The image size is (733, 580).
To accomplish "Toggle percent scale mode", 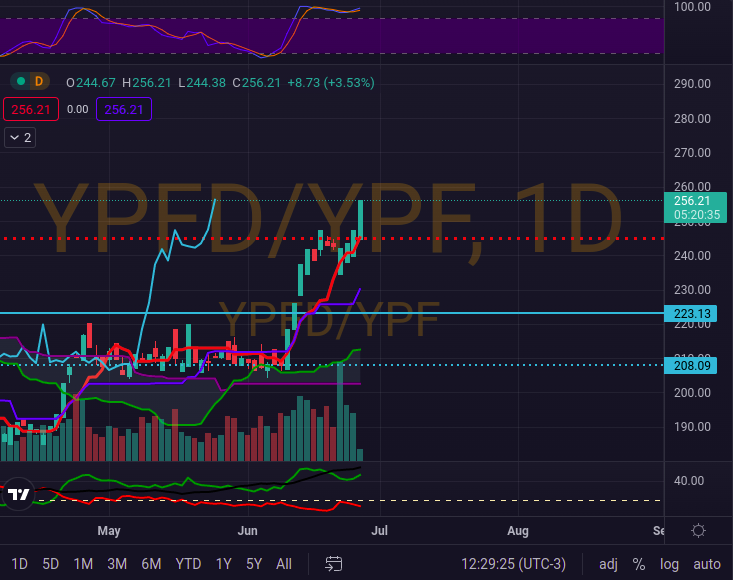I will [x=638, y=563].
